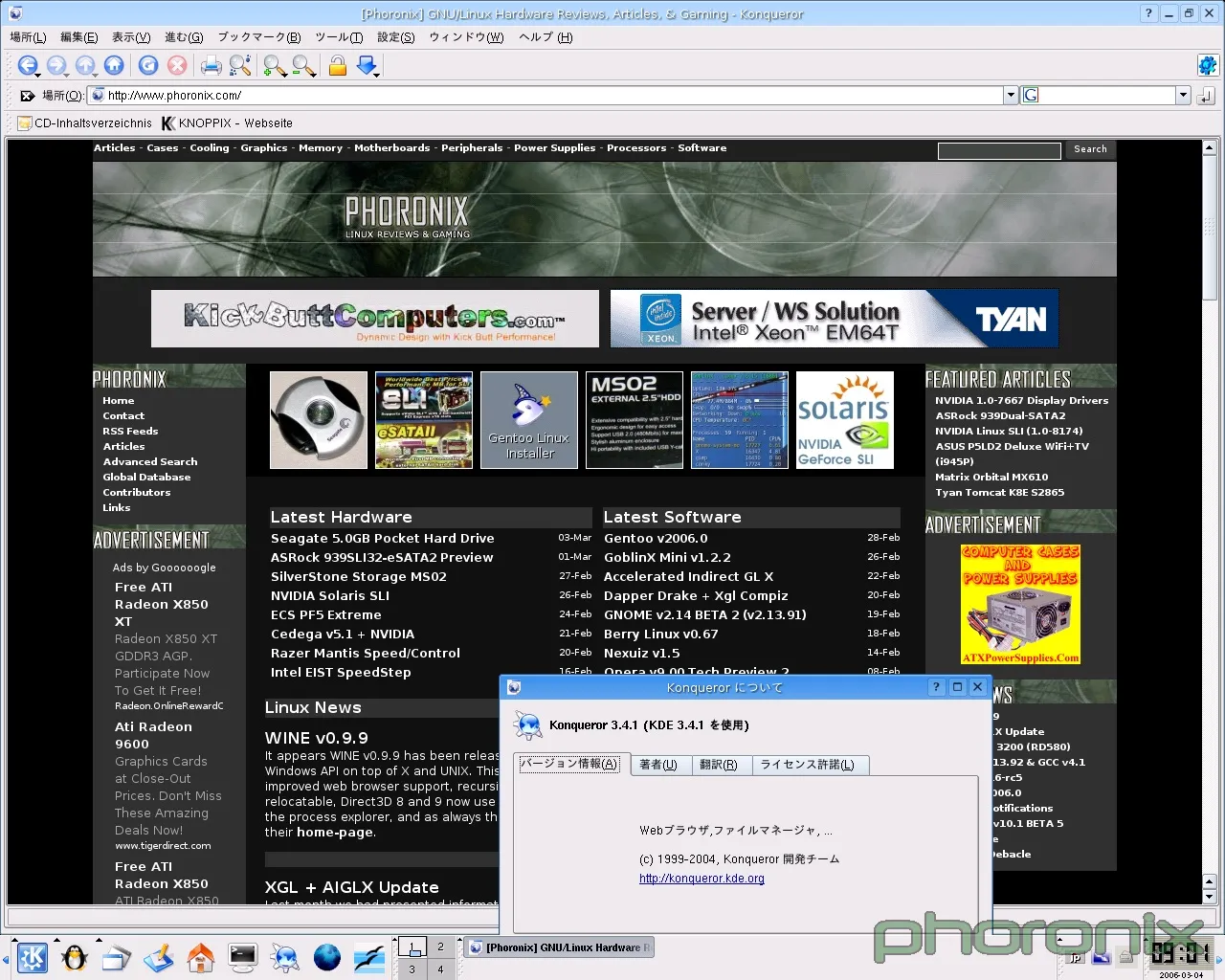The image size is (1225, 980).
Task: Open the ツール menu
Action: (339, 37)
